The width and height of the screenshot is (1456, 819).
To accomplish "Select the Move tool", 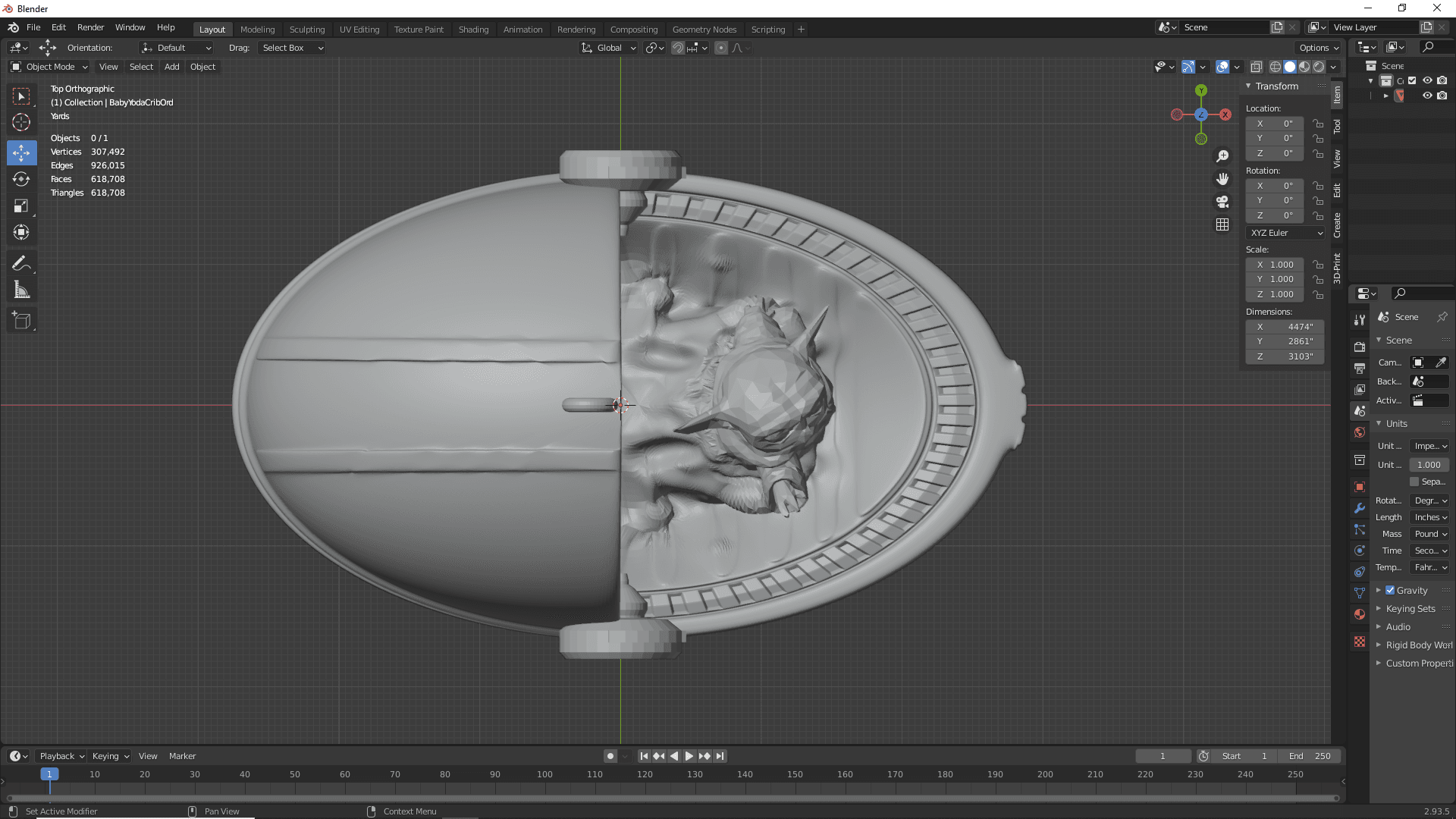I will (x=21, y=152).
